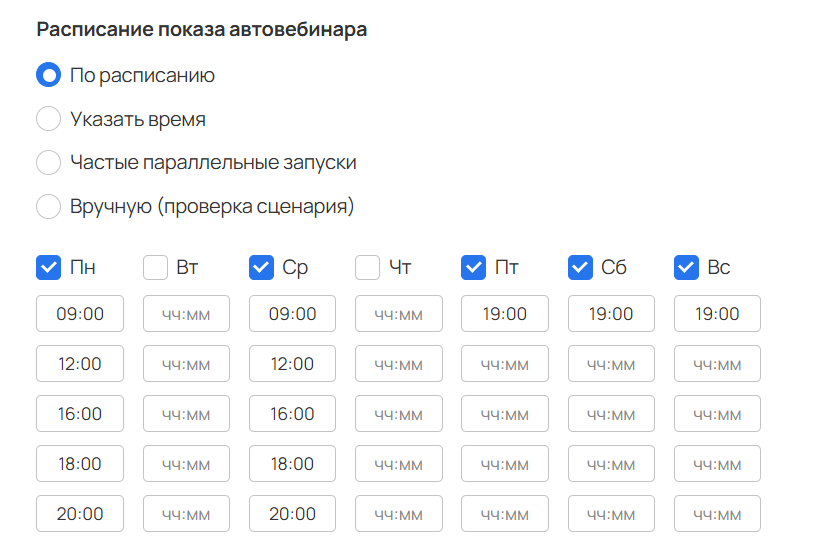Click Monday's 09:00 time field
Viewport: 820px width, 559px height.
pyautogui.click(x=80, y=314)
